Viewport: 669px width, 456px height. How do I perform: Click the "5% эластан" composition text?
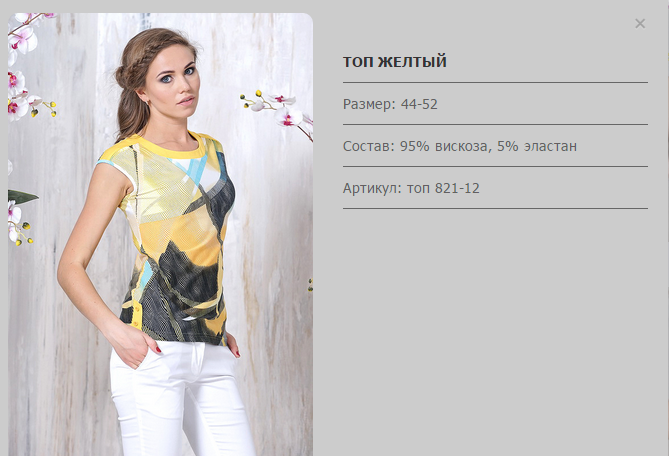pos(537,146)
